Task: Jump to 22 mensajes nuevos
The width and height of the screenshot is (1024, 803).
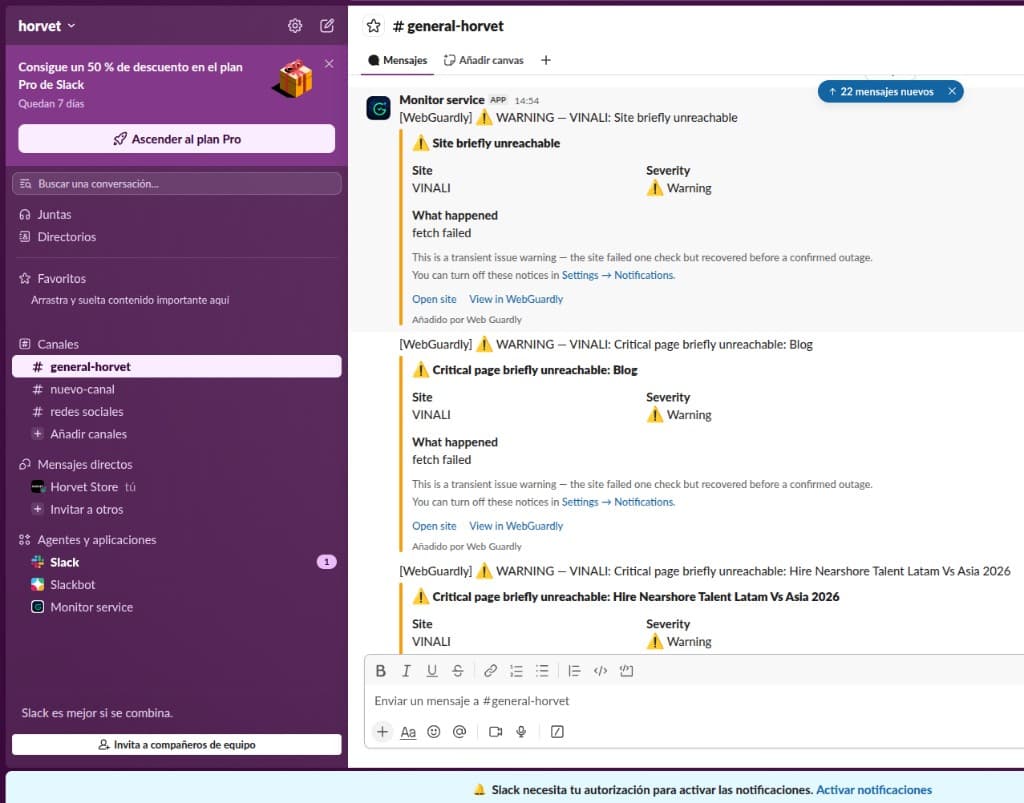Action: (x=881, y=91)
